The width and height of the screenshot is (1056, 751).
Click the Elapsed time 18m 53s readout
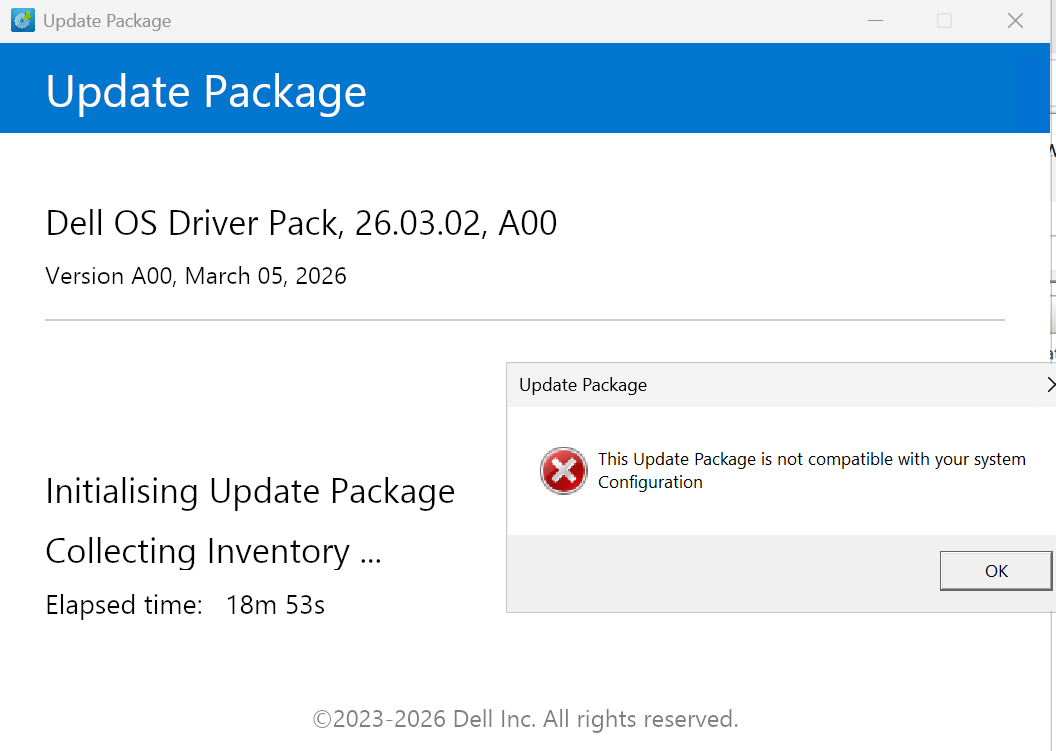(x=185, y=605)
